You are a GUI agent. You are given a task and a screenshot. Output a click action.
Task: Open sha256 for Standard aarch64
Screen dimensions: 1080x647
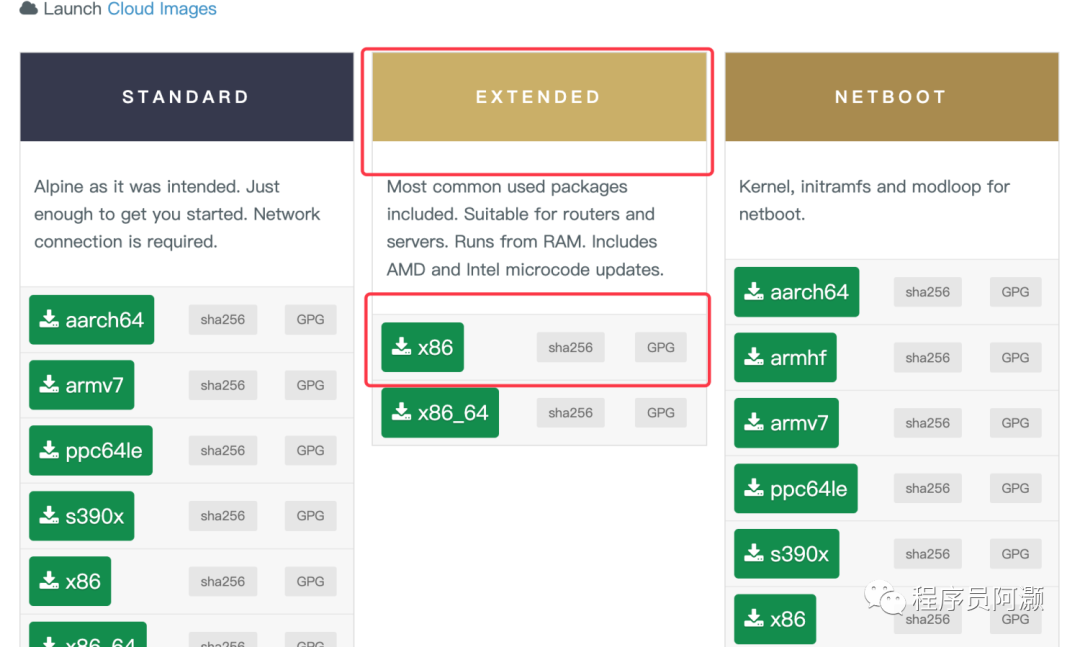[x=222, y=320]
